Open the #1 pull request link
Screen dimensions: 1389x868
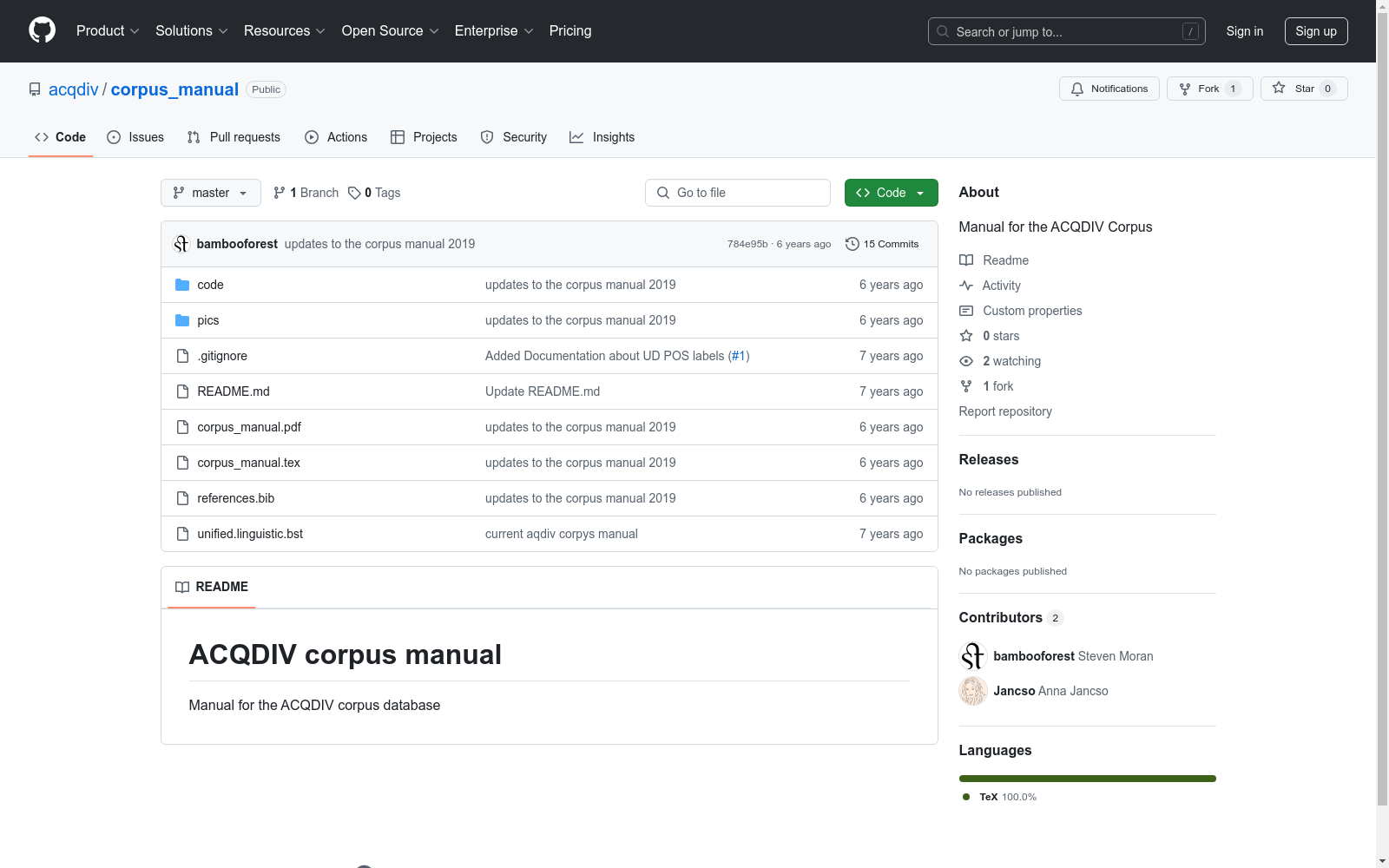tap(739, 356)
